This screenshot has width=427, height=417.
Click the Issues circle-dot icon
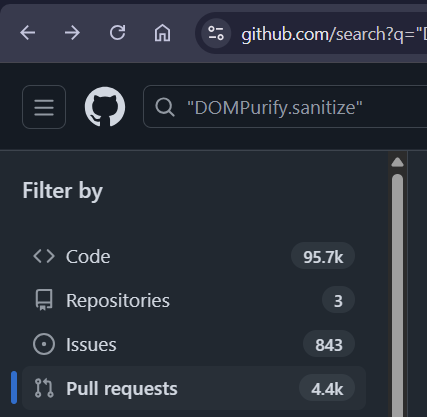click(44, 344)
